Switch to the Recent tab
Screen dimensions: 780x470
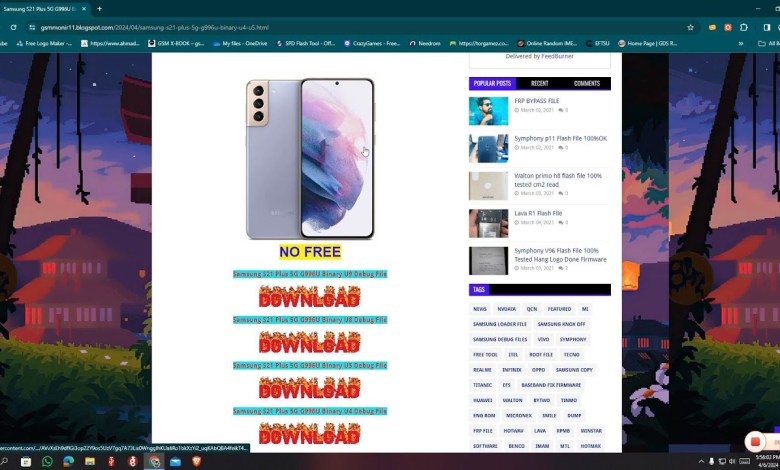pos(539,84)
